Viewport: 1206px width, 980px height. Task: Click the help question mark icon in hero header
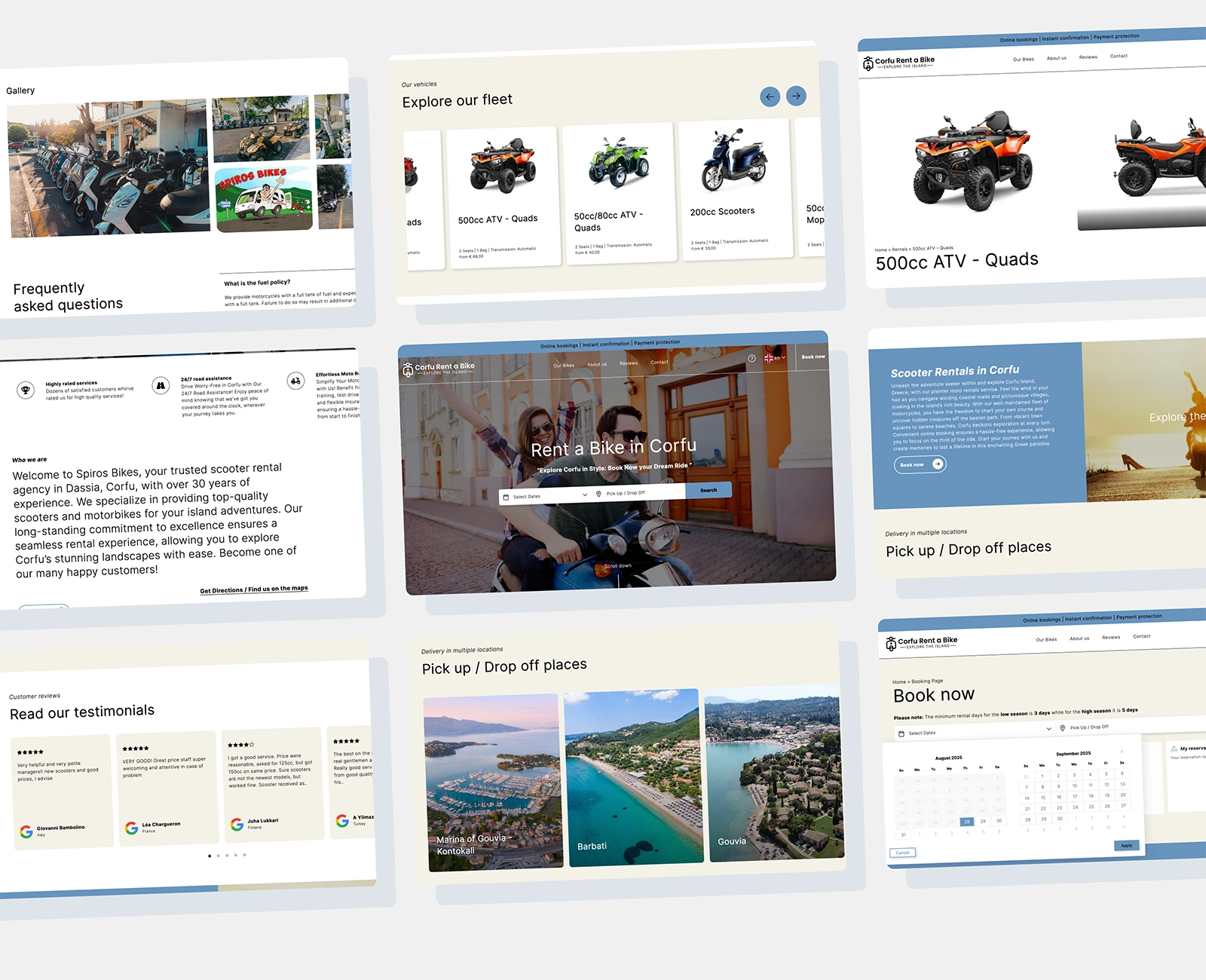coord(751,359)
